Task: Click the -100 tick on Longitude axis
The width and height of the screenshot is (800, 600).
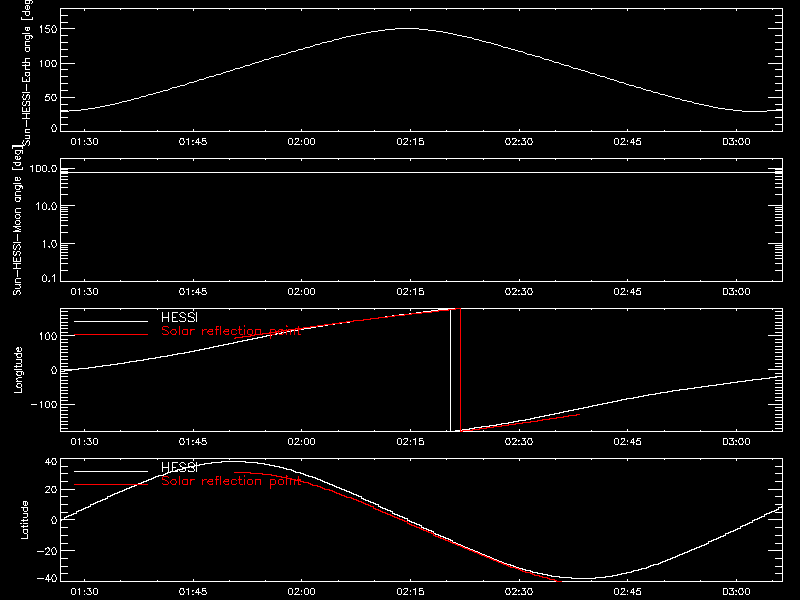Action: click(44, 404)
